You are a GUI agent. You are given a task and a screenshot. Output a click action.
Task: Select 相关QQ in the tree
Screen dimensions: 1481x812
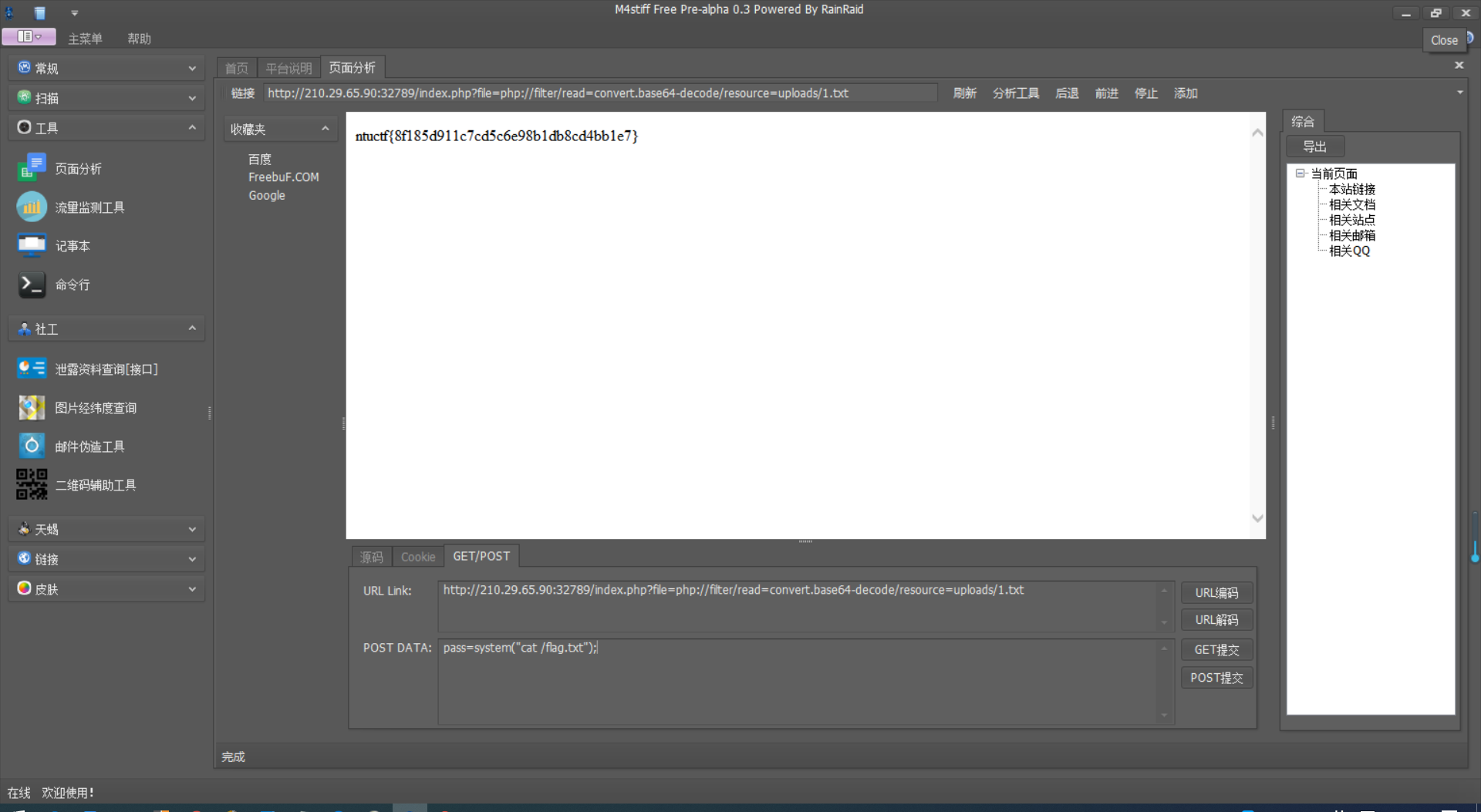(x=1349, y=251)
